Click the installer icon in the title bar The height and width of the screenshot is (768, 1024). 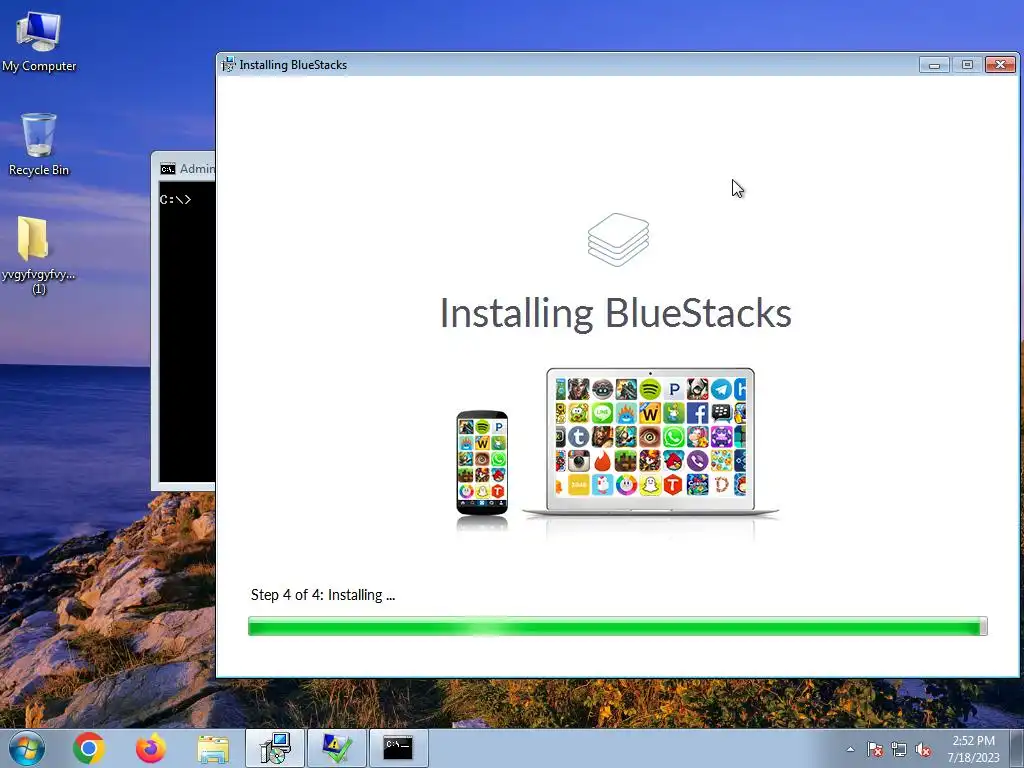[229, 64]
